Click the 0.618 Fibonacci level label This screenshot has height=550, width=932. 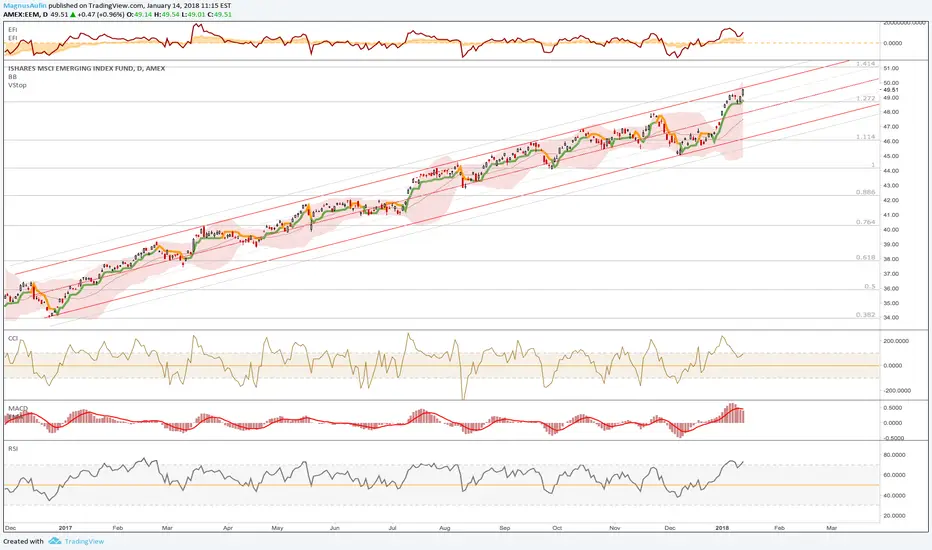coord(865,257)
